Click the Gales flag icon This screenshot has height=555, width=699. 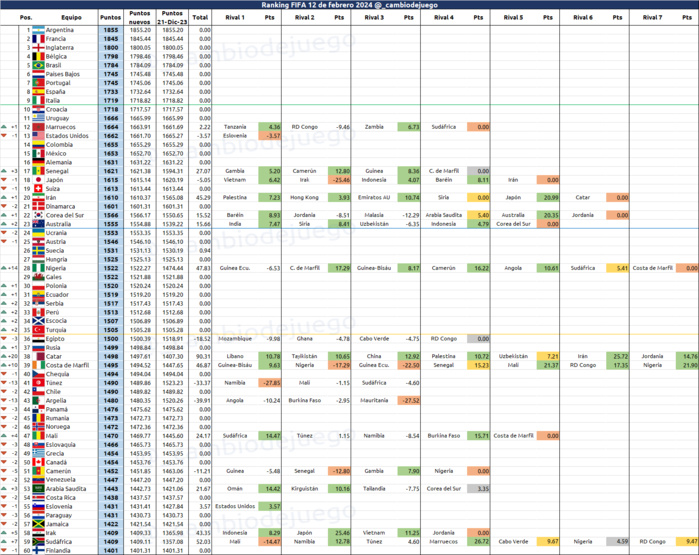[38, 277]
